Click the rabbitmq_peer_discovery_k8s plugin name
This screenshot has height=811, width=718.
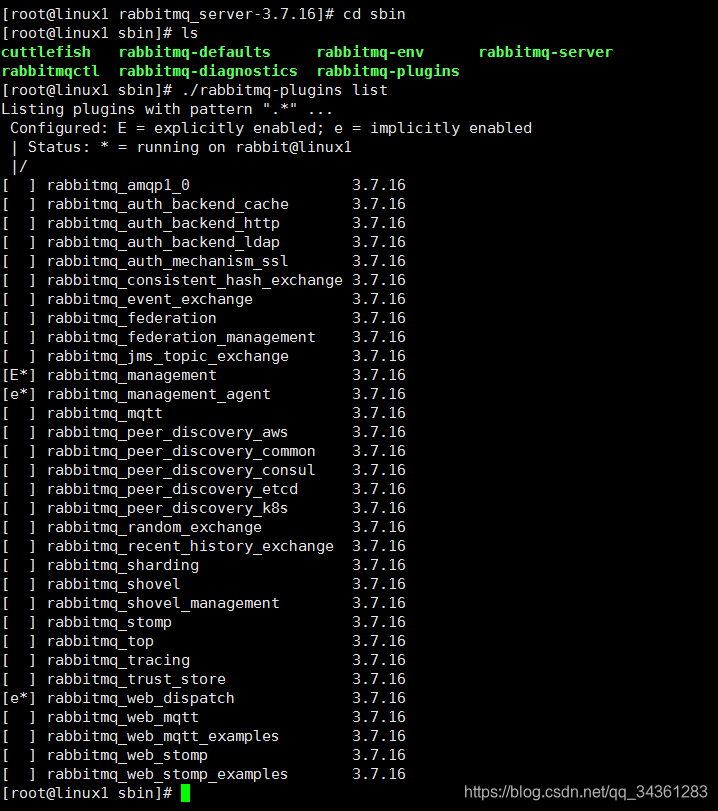pos(167,508)
